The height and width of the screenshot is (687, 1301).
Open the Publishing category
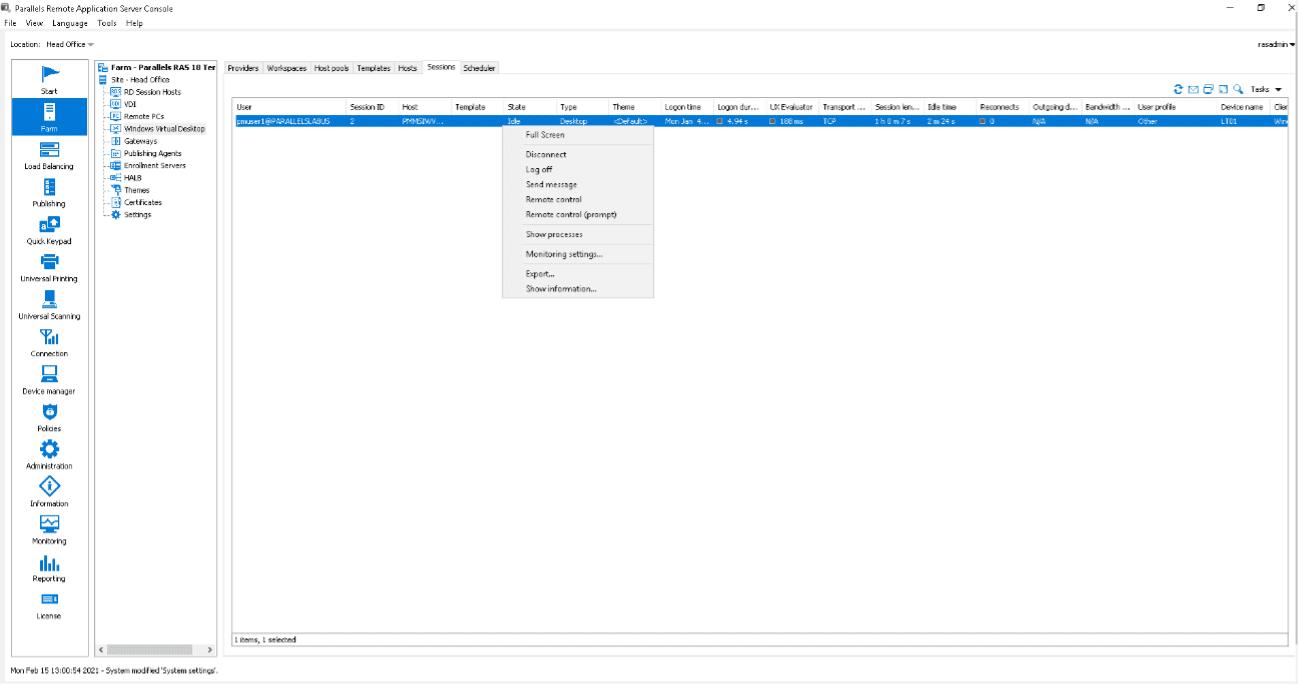[x=49, y=192]
